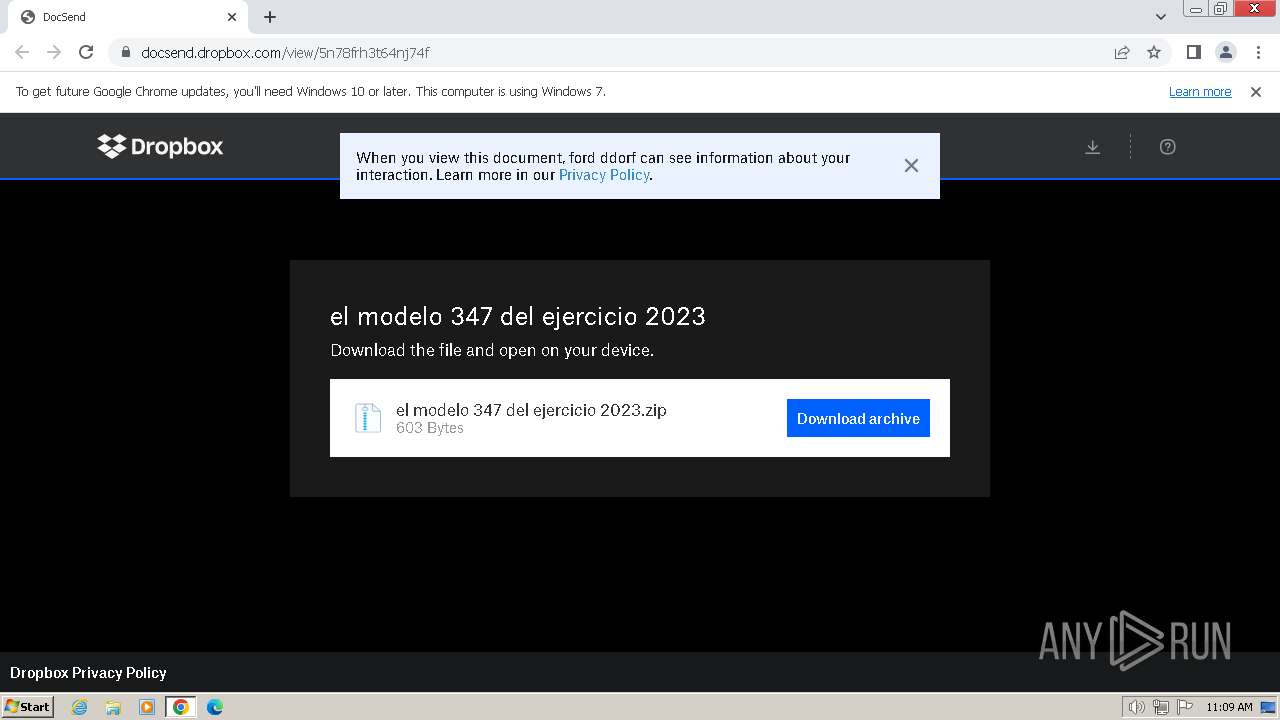
Task: Open the Chrome profile icon
Action: point(1226,52)
